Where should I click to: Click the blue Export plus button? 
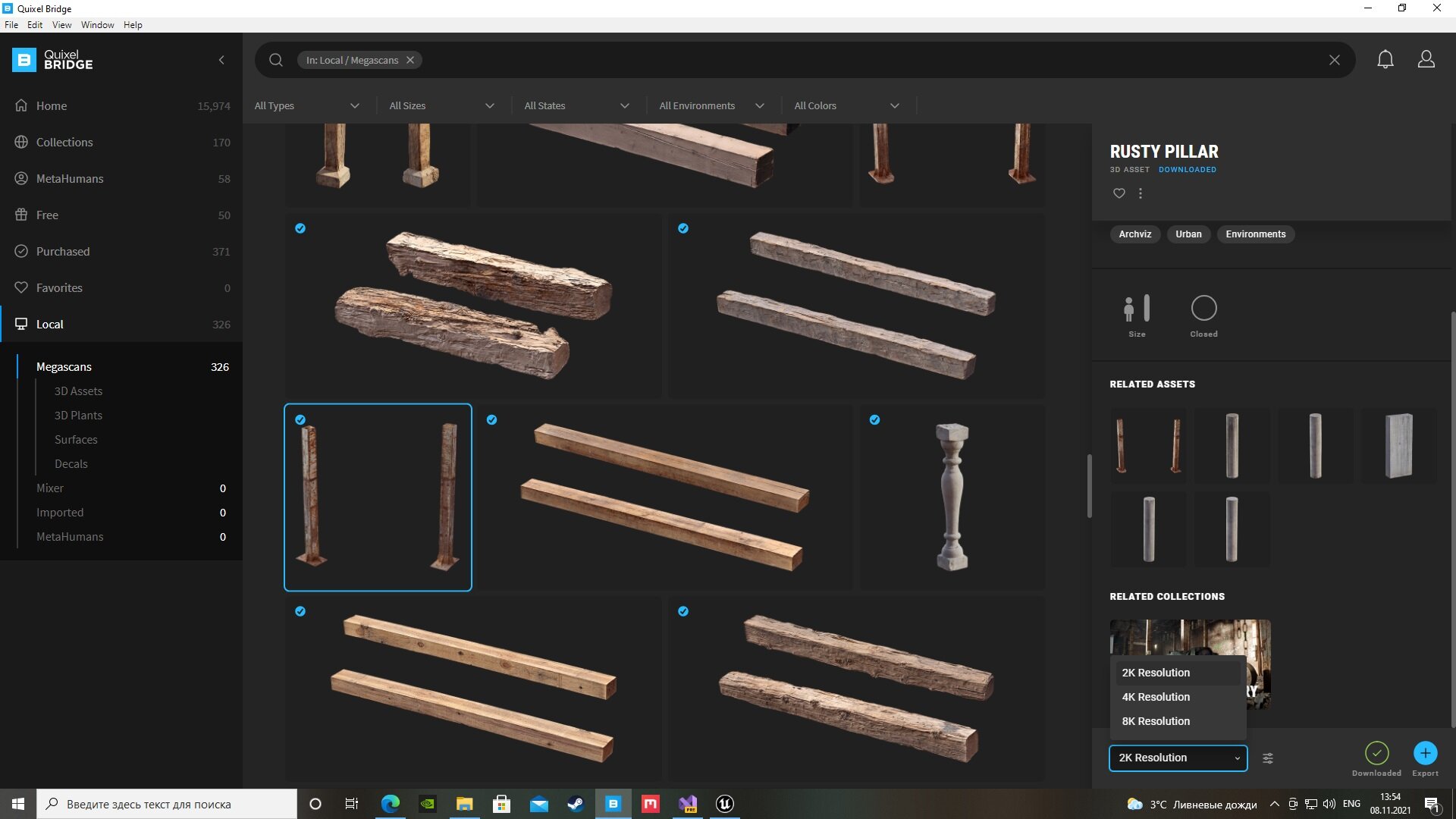tap(1426, 752)
